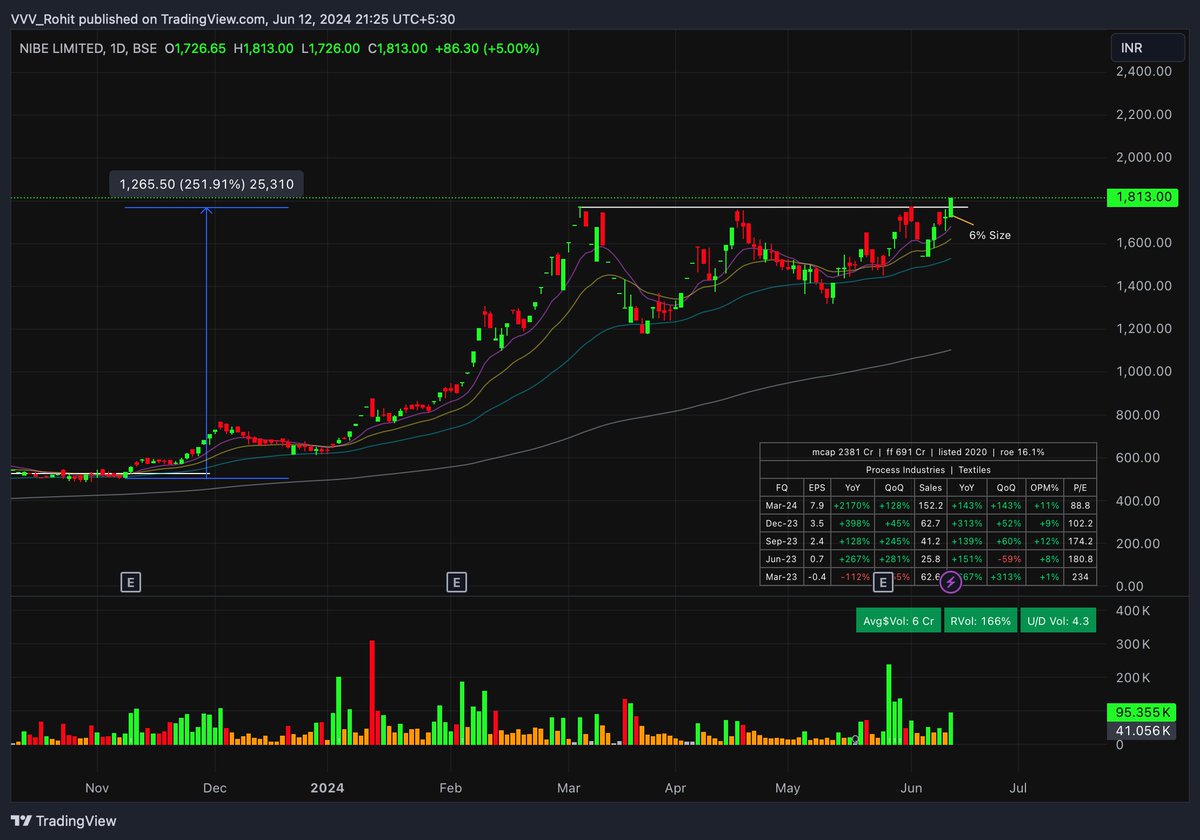1200x840 pixels.
Task: Click the 'Process Industries | Textiles' row
Action: click(x=928, y=468)
